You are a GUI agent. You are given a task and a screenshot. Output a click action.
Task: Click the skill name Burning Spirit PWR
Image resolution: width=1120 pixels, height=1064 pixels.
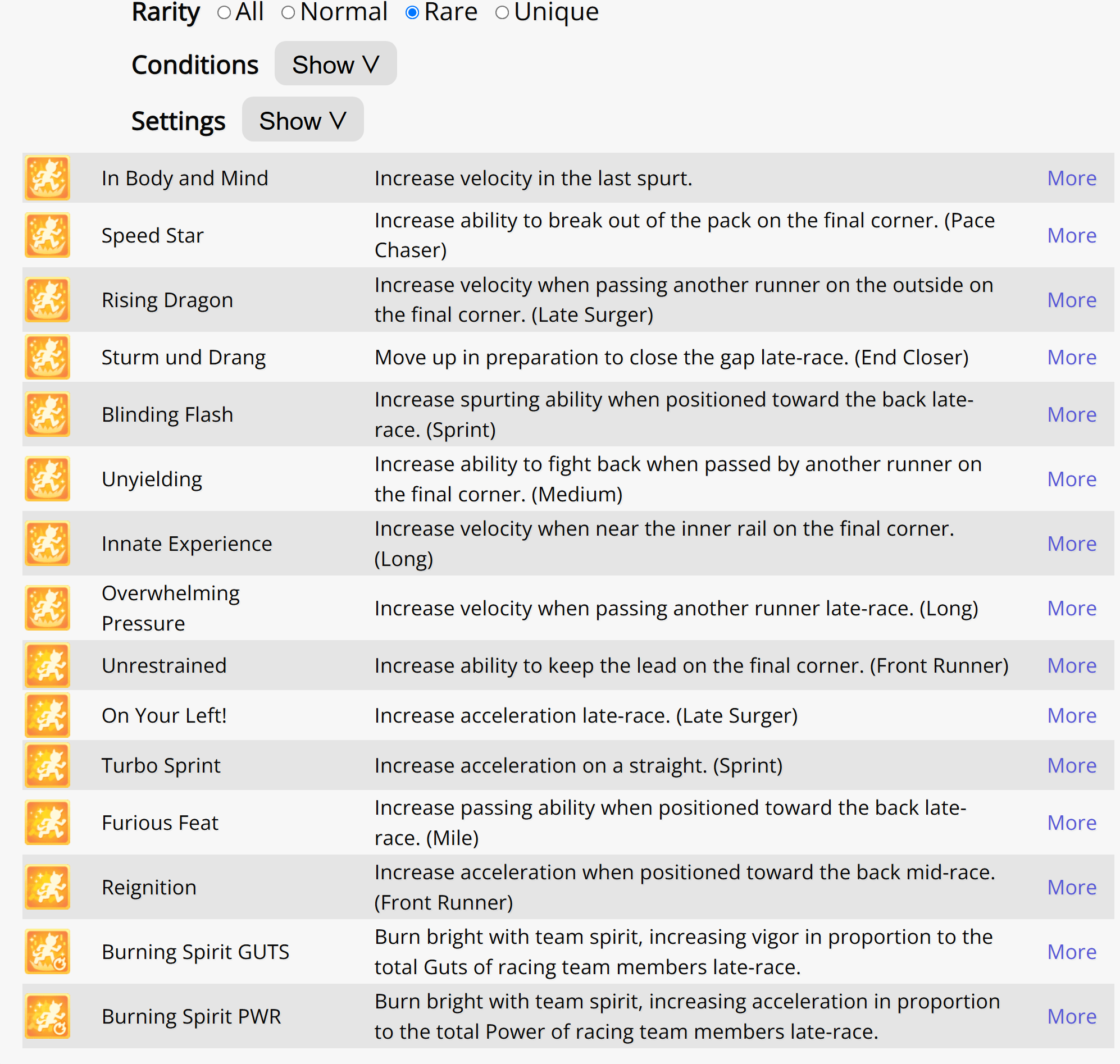point(192,1017)
